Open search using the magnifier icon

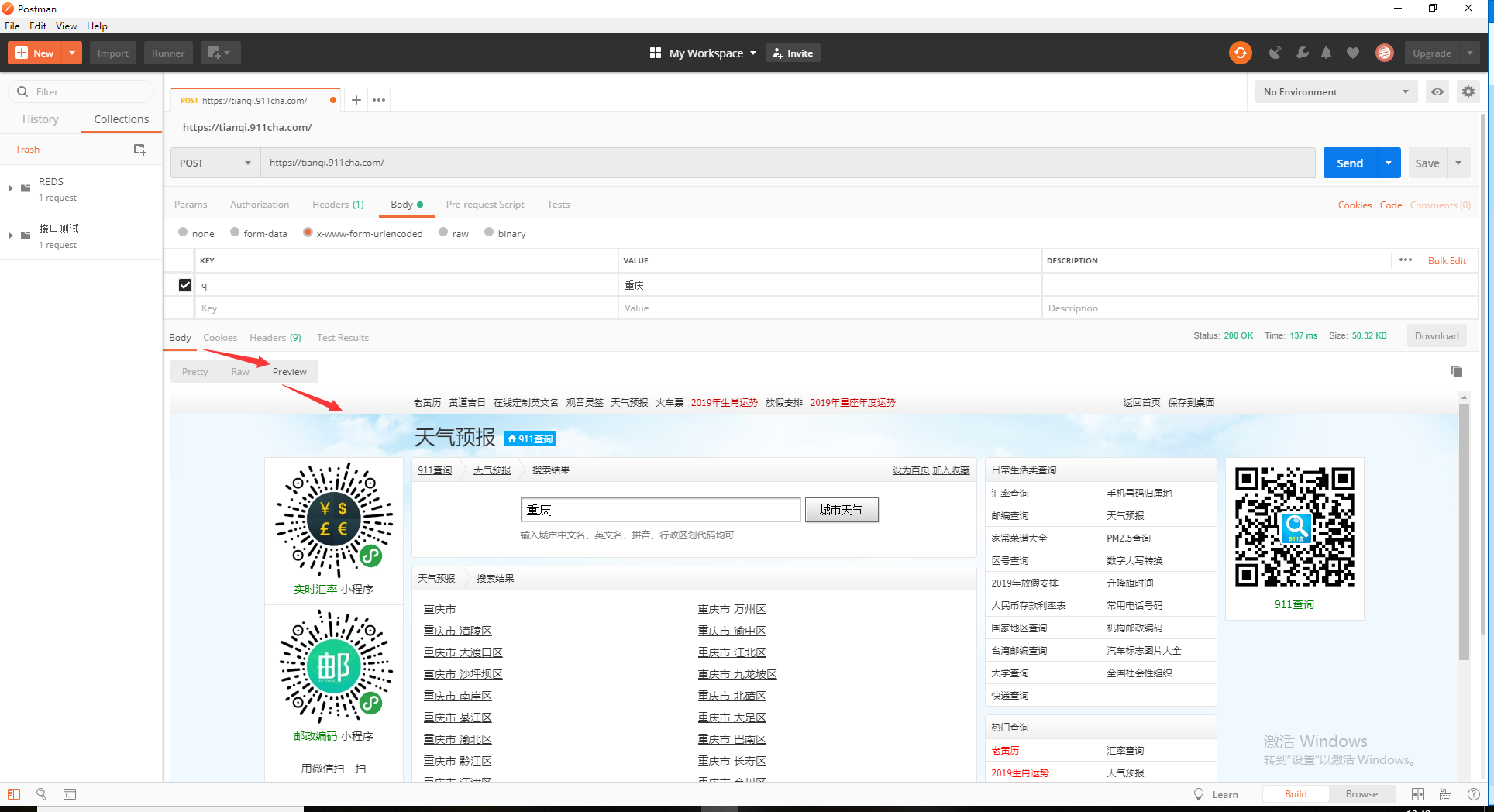41,794
